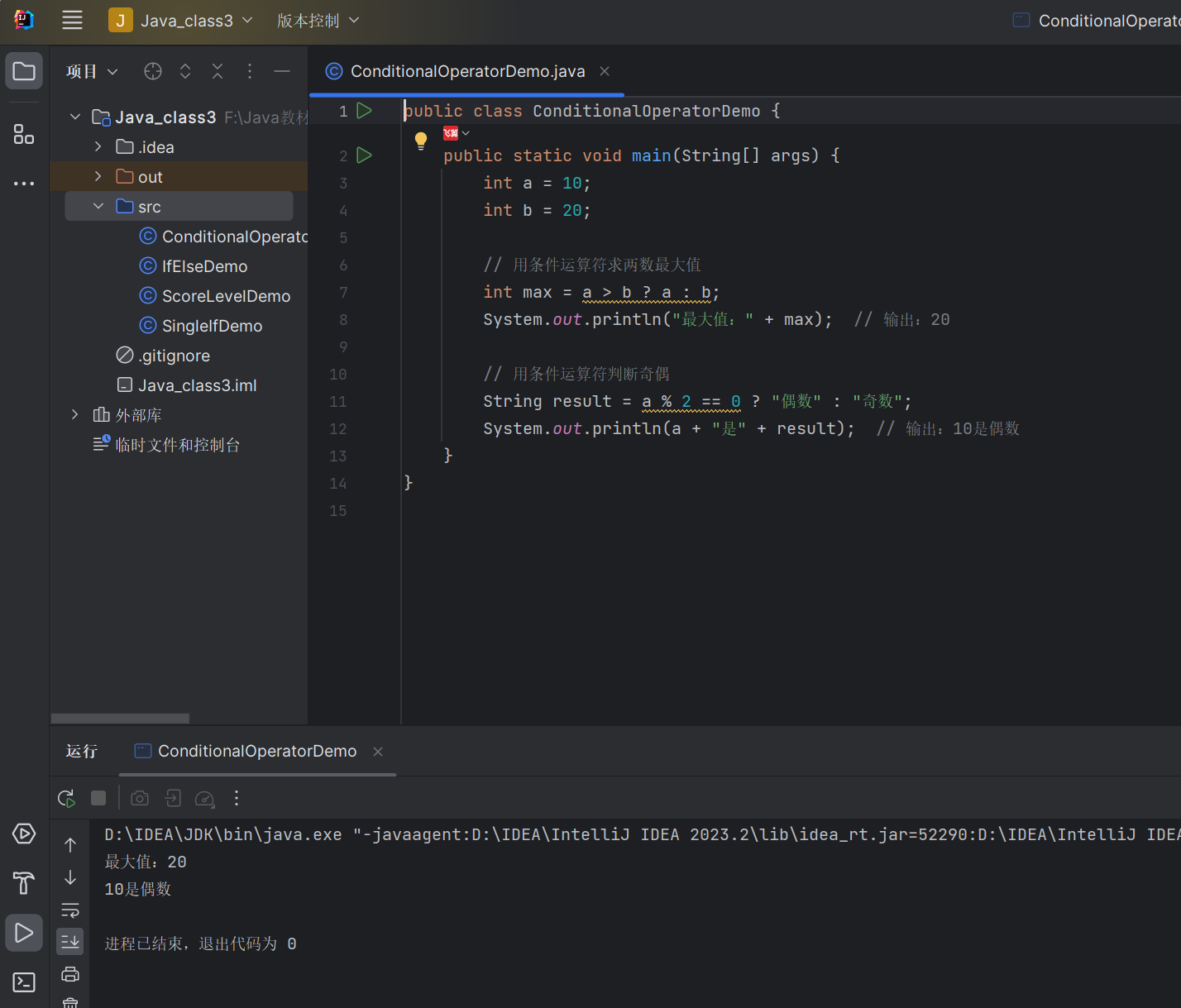Viewport: 1181px width, 1008px height.
Task: Toggle scroll to end of console output
Action: coord(70,941)
